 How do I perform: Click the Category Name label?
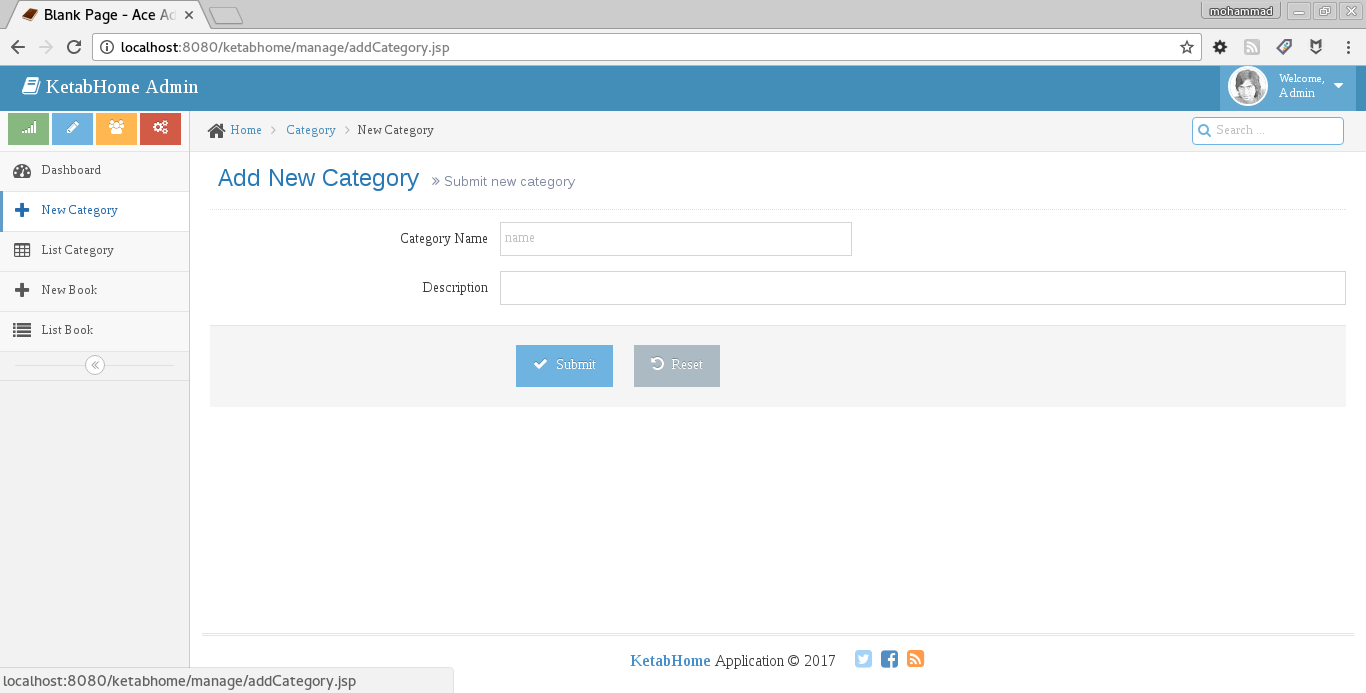pos(444,239)
